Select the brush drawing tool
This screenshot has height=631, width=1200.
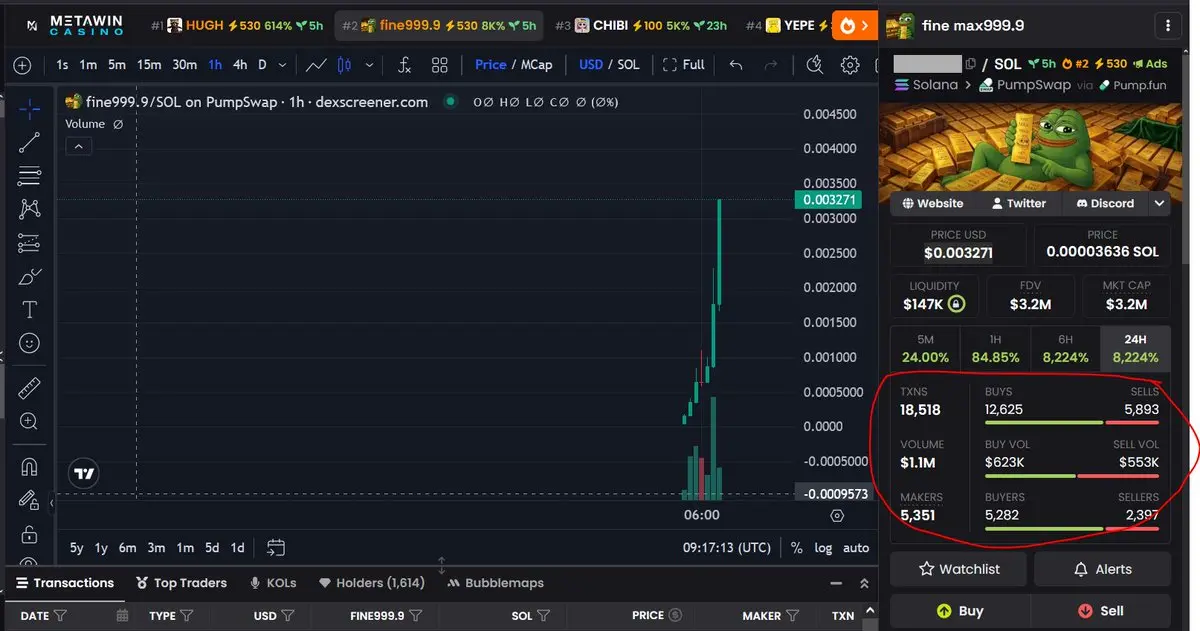coord(30,276)
